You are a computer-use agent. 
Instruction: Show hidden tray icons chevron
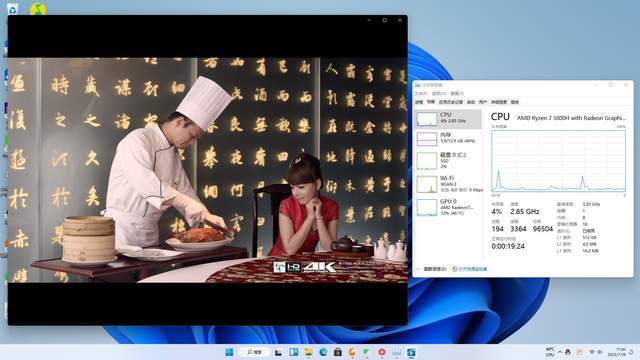[560, 352]
